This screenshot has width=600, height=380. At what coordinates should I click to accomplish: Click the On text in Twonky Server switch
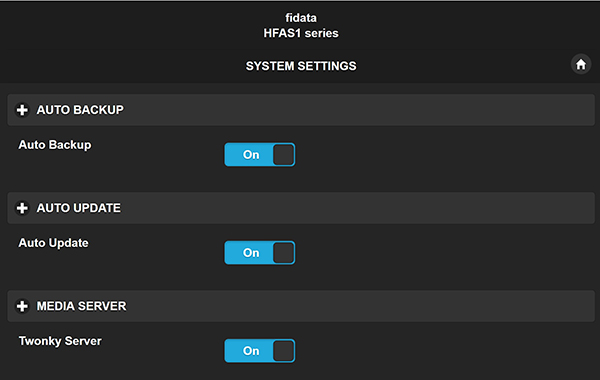(x=251, y=351)
